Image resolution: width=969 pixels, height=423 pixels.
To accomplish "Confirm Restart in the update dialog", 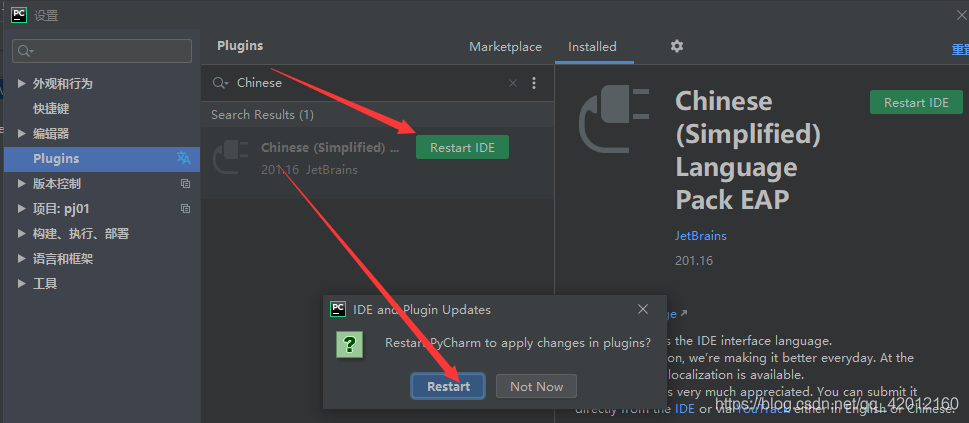I will tap(449, 387).
